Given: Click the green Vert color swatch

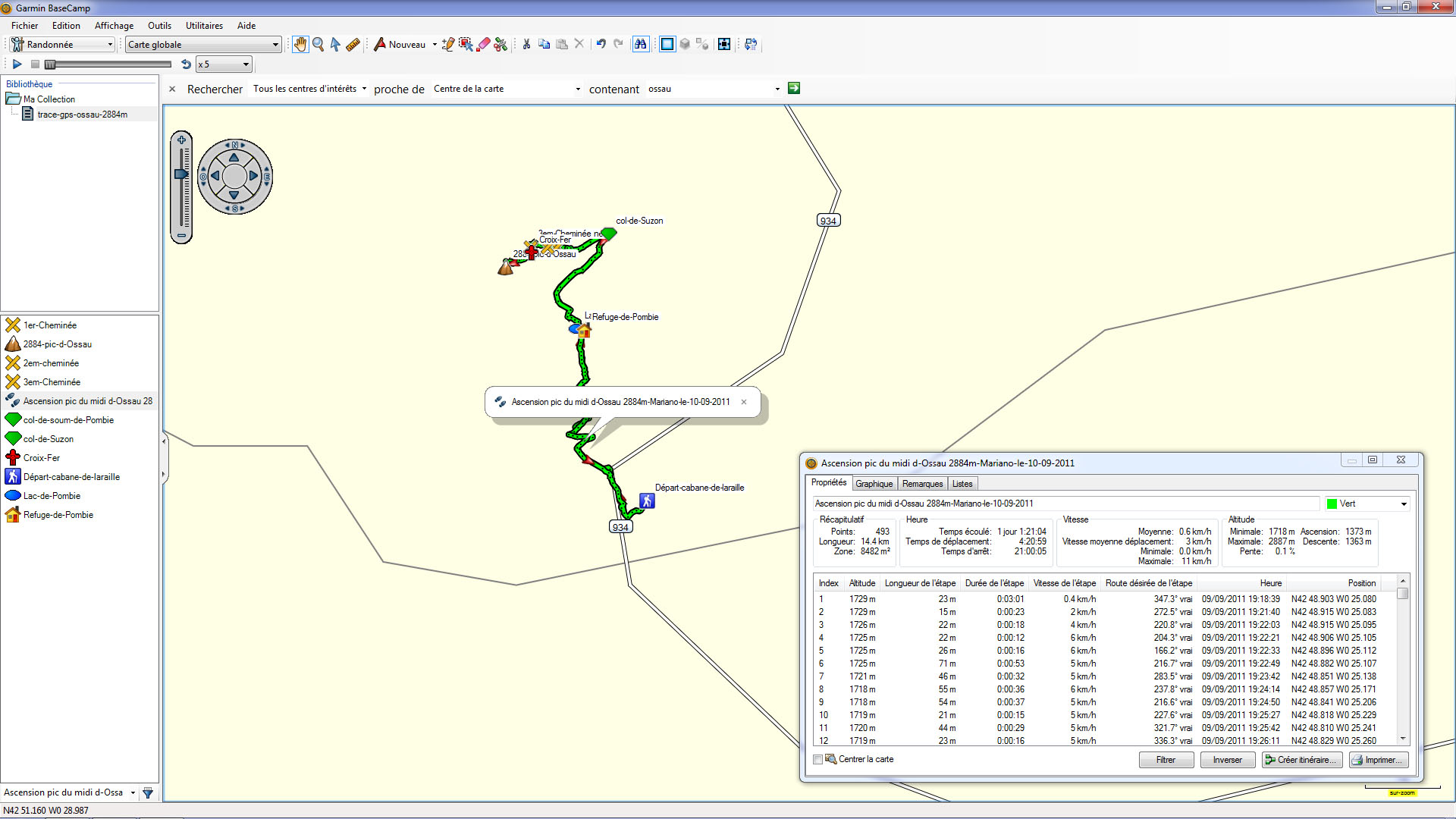Looking at the screenshot, I should 1332,504.
